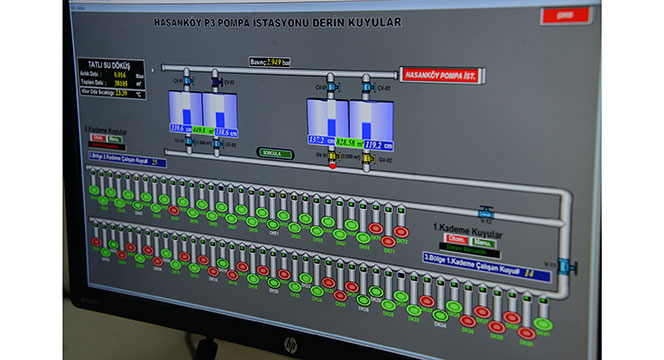Set 2.Kademe Kuyular to red Otom. mode

[98, 138]
